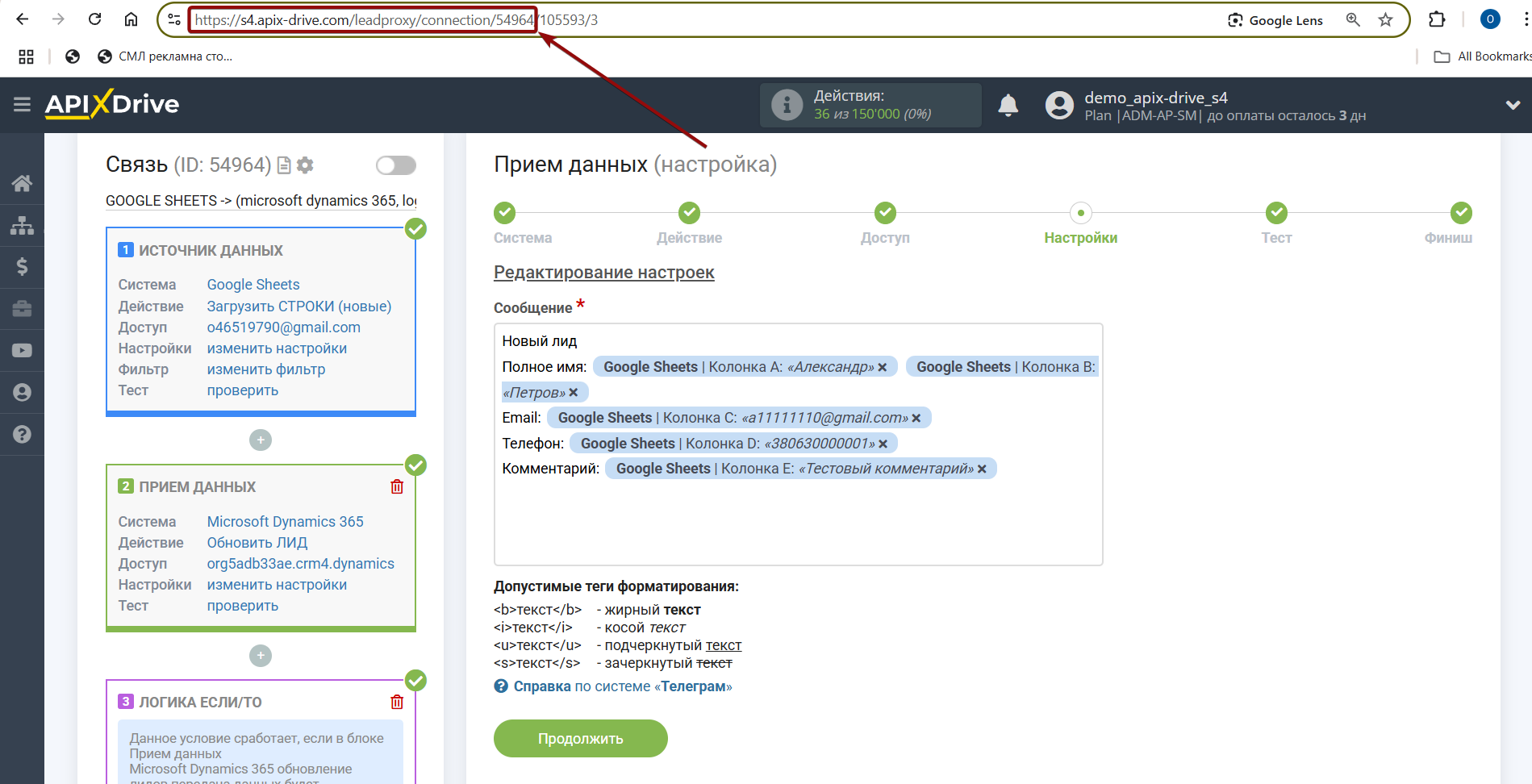
Task: Open the browser zoom control icon
Action: 1353,20
